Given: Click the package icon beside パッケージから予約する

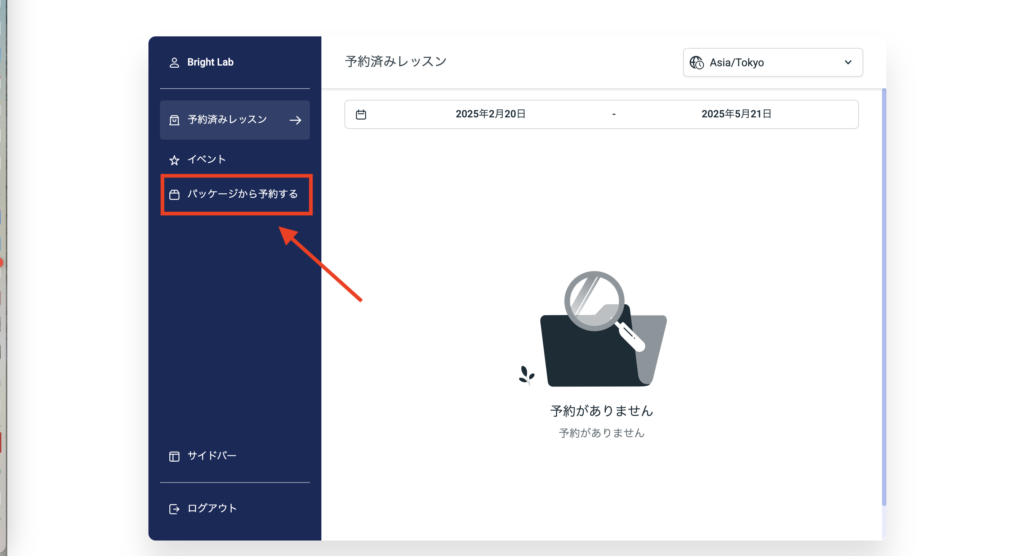Looking at the screenshot, I should [174, 195].
